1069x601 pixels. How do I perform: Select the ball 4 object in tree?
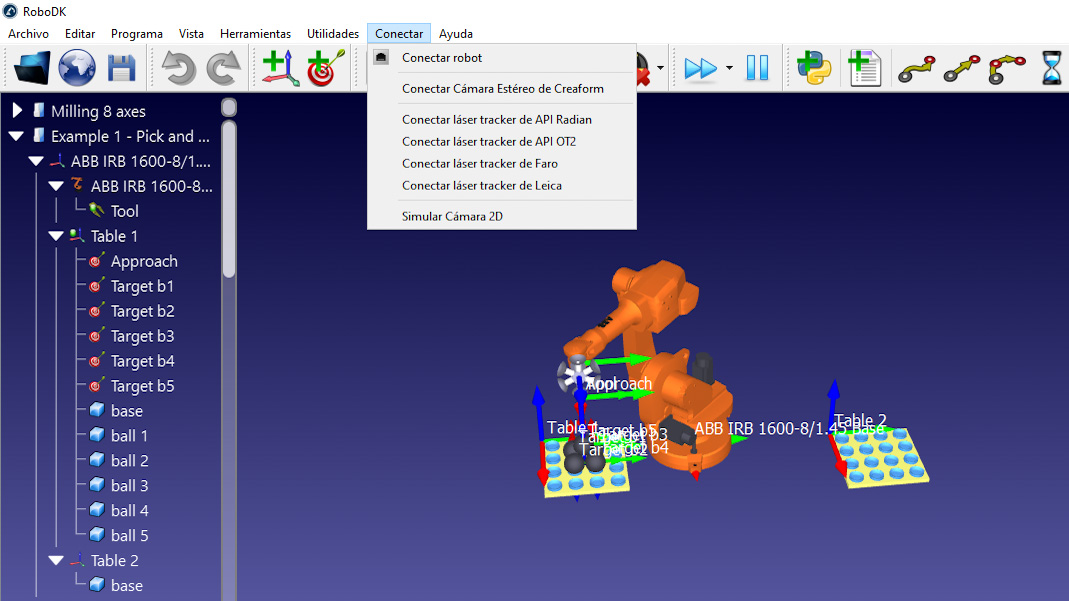tap(129, 511)
